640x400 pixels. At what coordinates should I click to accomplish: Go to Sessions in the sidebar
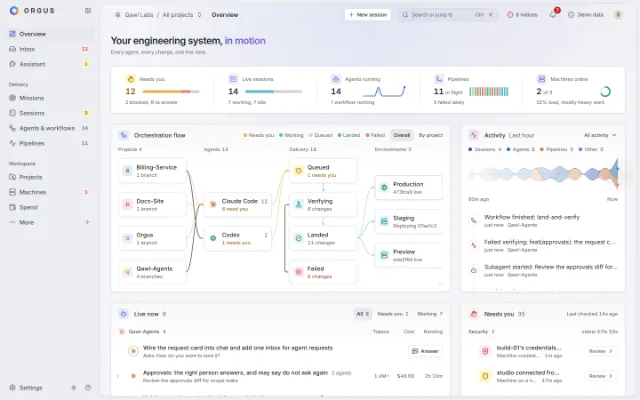point(50,113)
